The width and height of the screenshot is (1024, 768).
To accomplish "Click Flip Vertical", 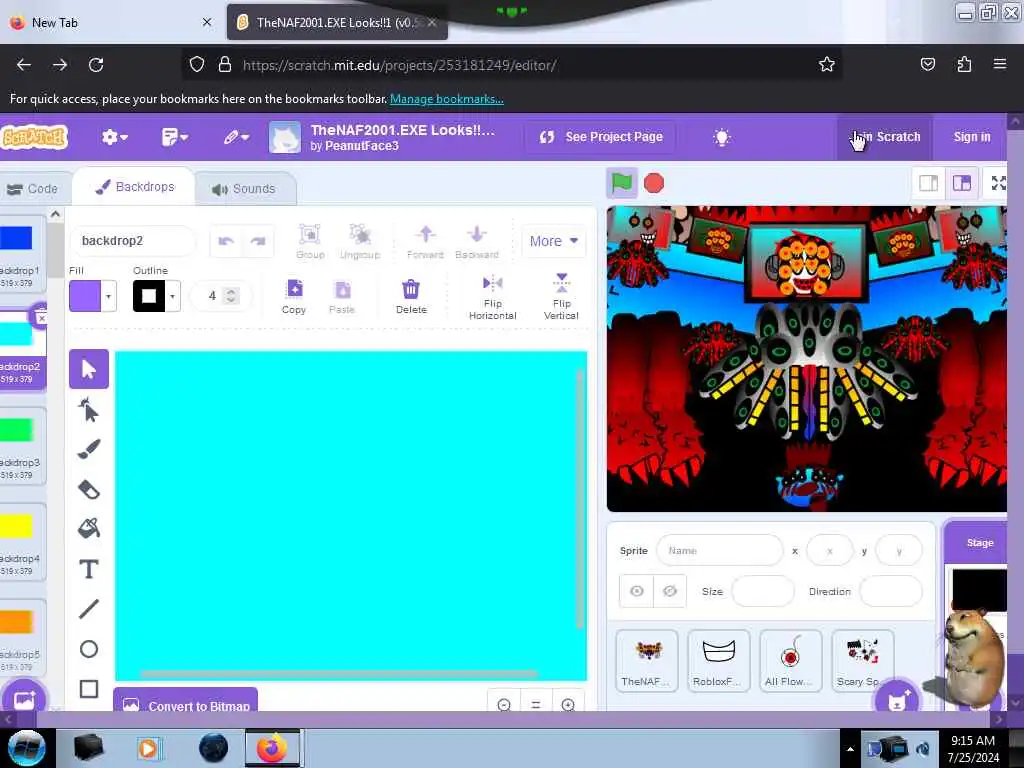I will coord(562,297).
